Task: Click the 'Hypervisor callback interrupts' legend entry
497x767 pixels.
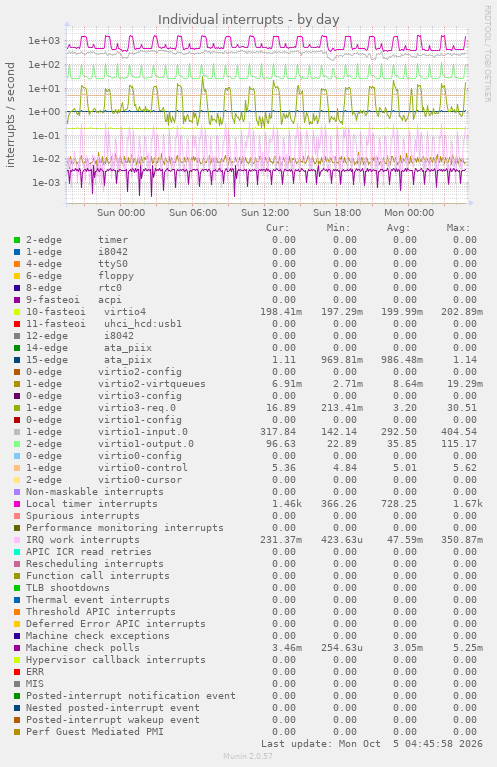Action: tap(116, 659)
